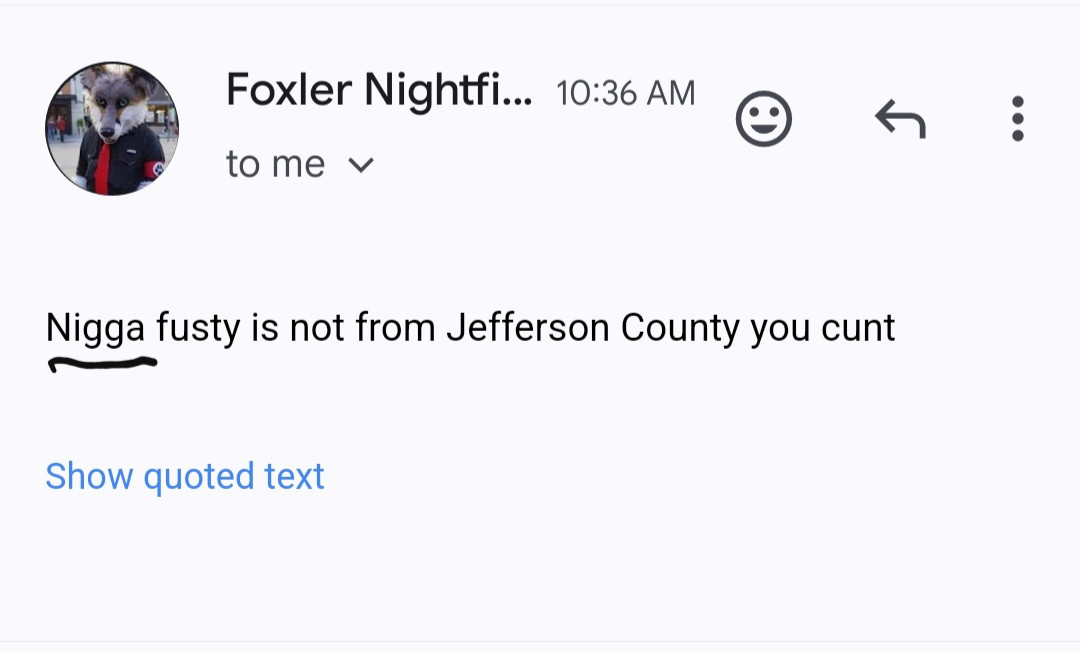1080x652 pixels.
Task: Select the sender name Foxler Nightfi...
Action: (x=379, y=90)
